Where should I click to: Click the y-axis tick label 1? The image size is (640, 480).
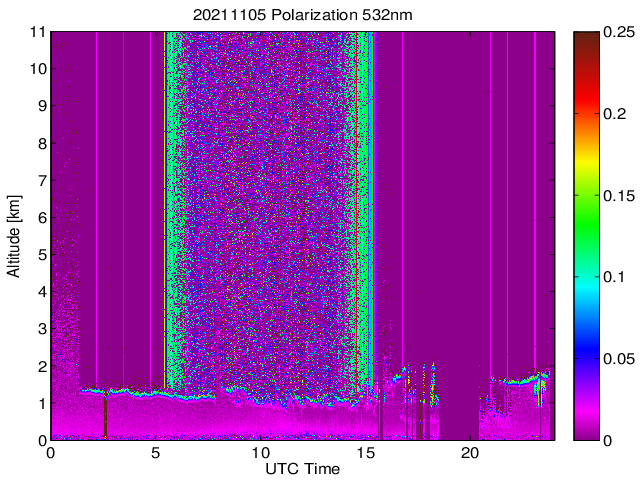(x=42, y=403)
